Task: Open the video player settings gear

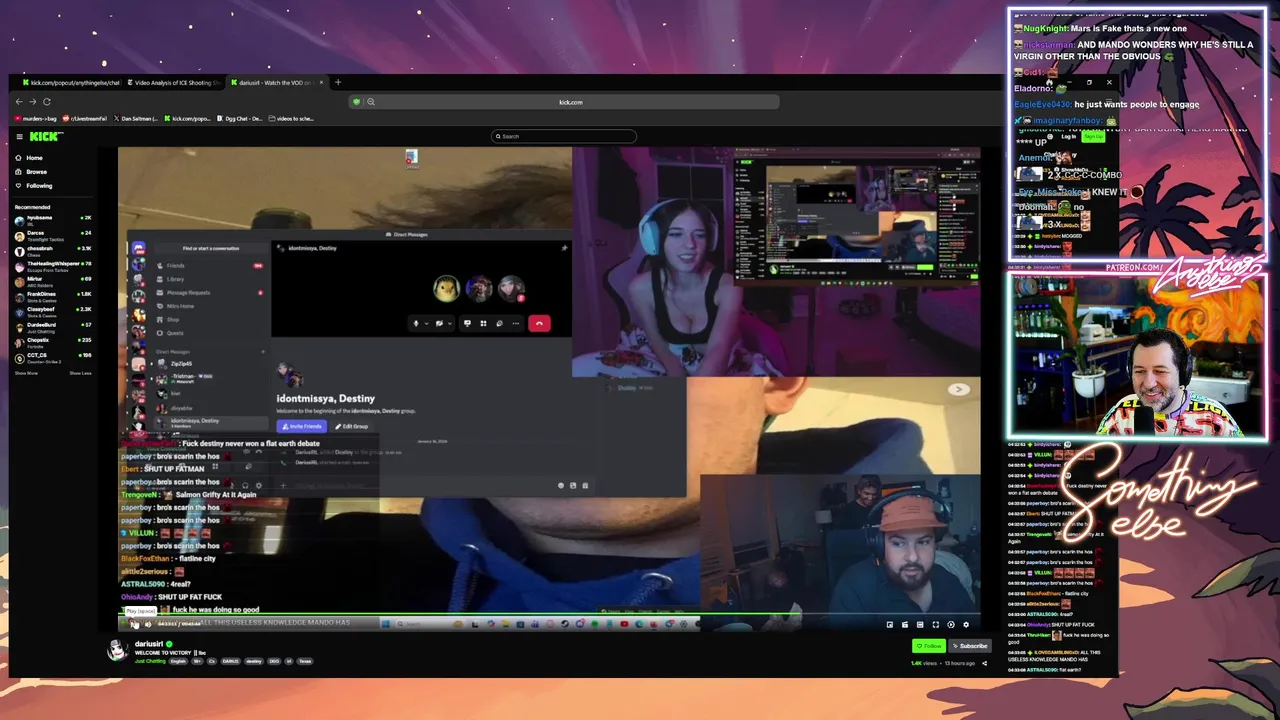Action: click(x=965, y=625)
